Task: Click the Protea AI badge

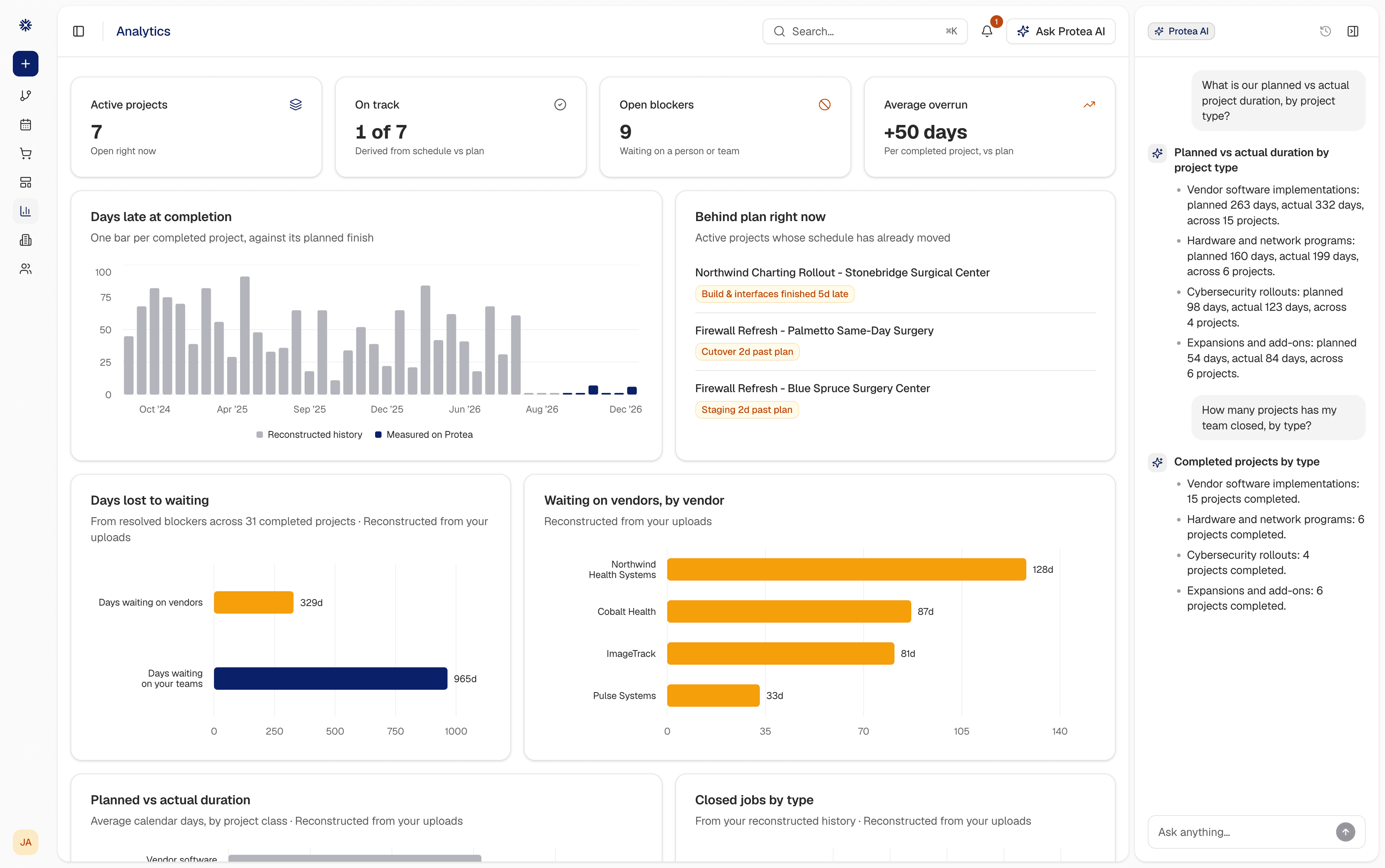Action: pos(1181,31)
